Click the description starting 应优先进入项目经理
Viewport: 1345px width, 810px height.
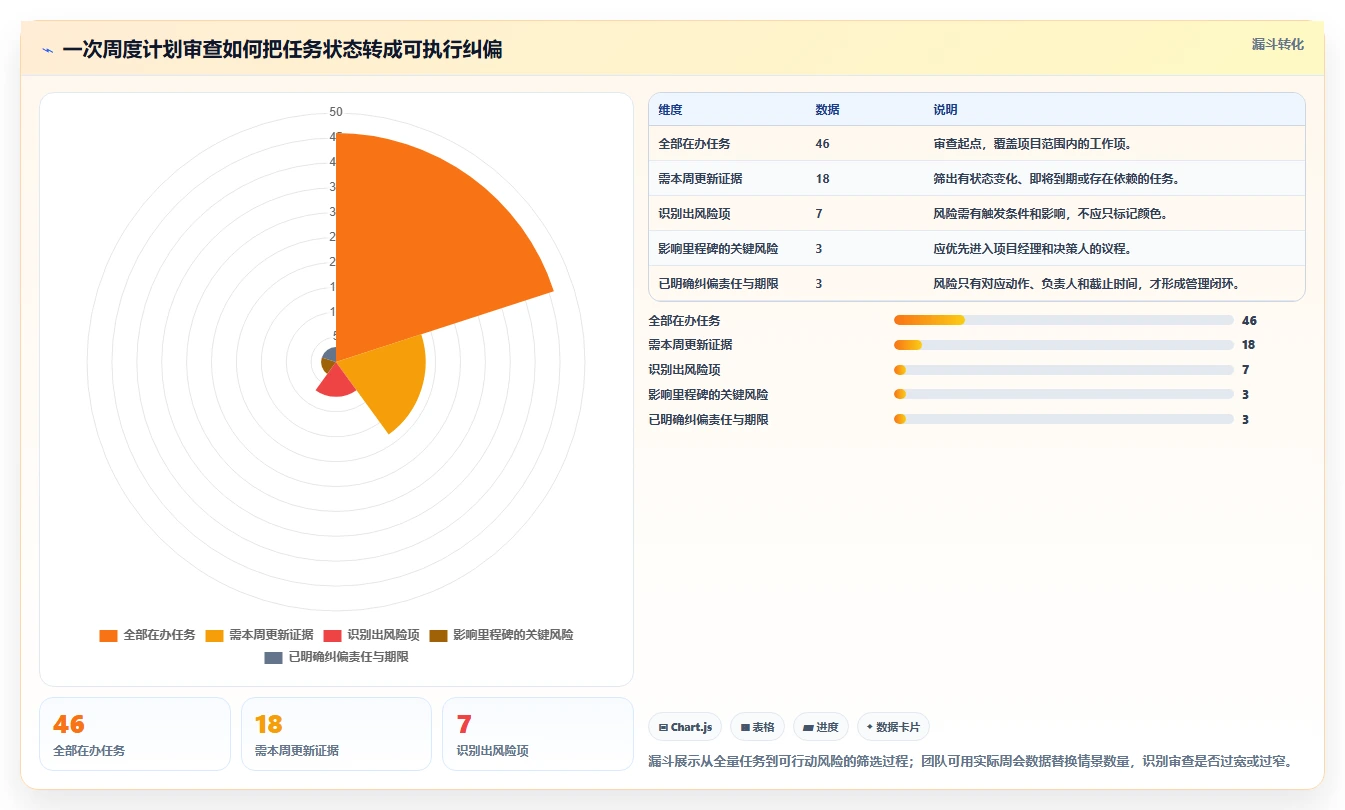(x=1032, y=249)
